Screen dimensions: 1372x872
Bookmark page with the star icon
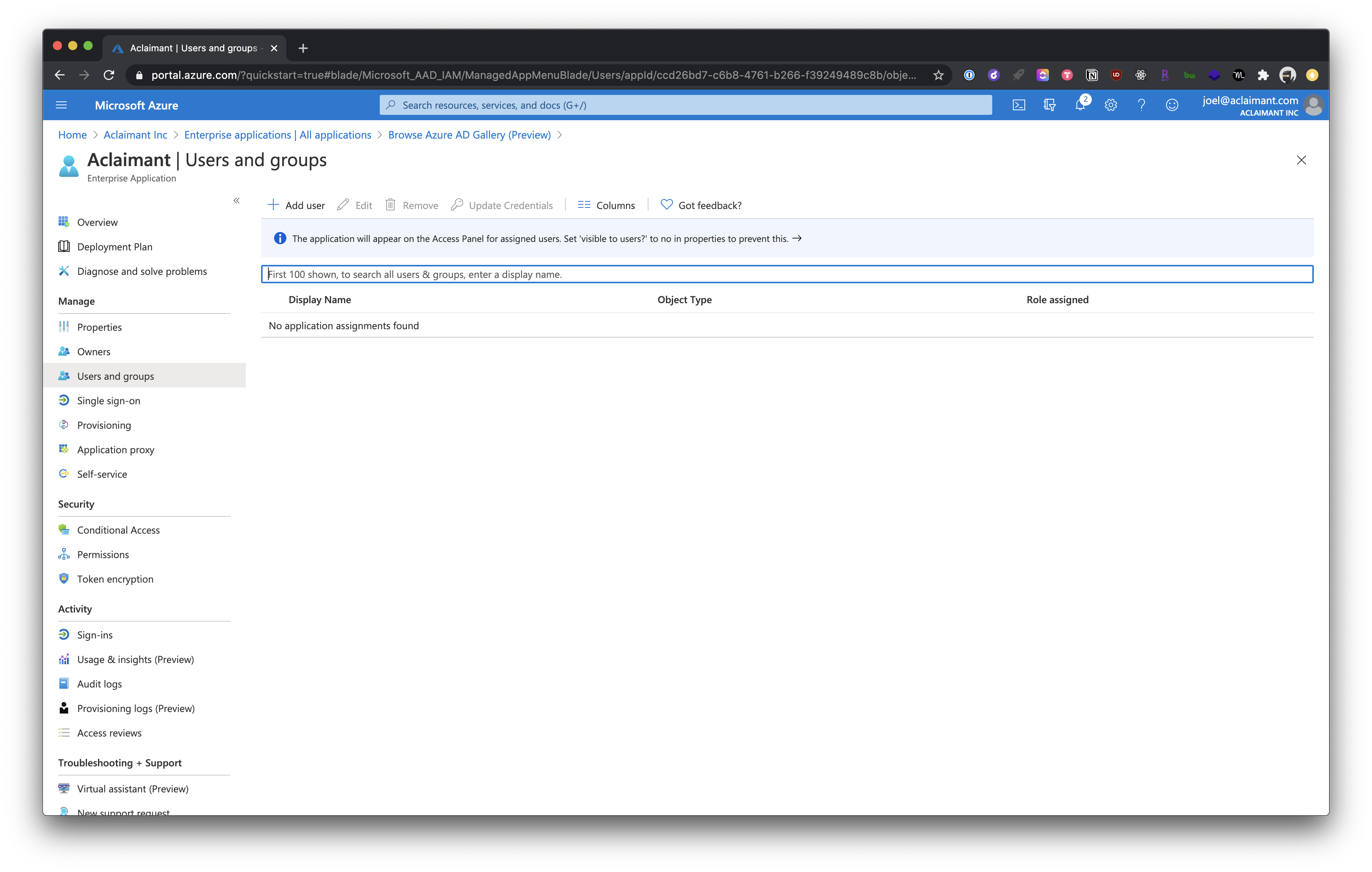pyautogui.click(x=938, y=75)
